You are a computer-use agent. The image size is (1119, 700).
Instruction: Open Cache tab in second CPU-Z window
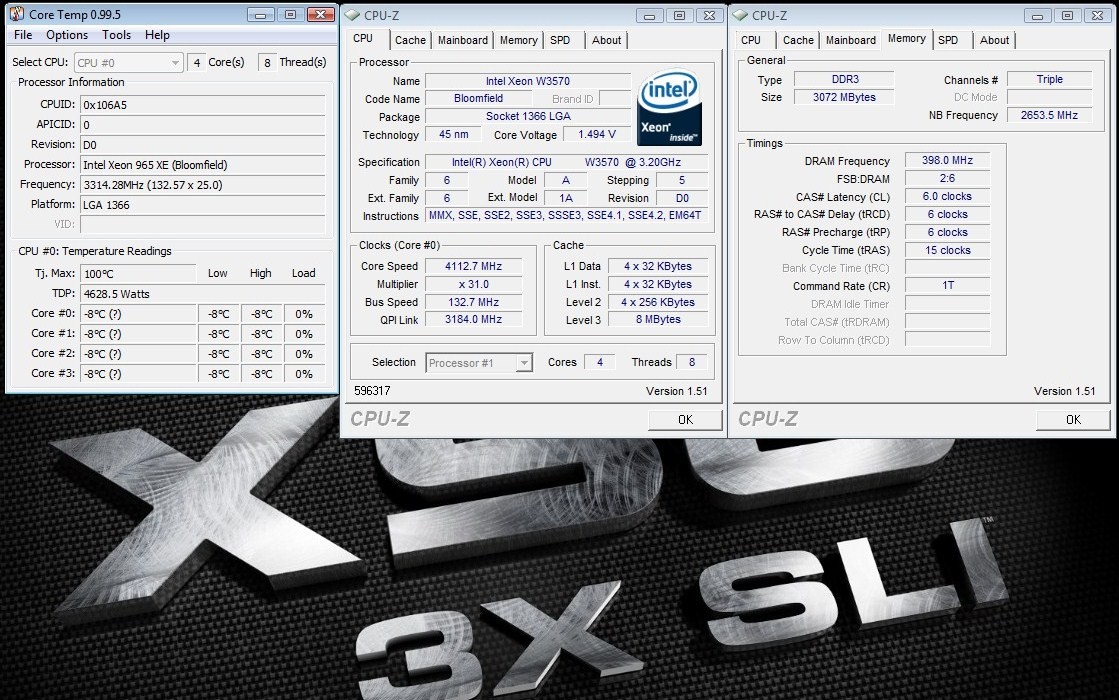pyautogui.click(x=798, y=40)
